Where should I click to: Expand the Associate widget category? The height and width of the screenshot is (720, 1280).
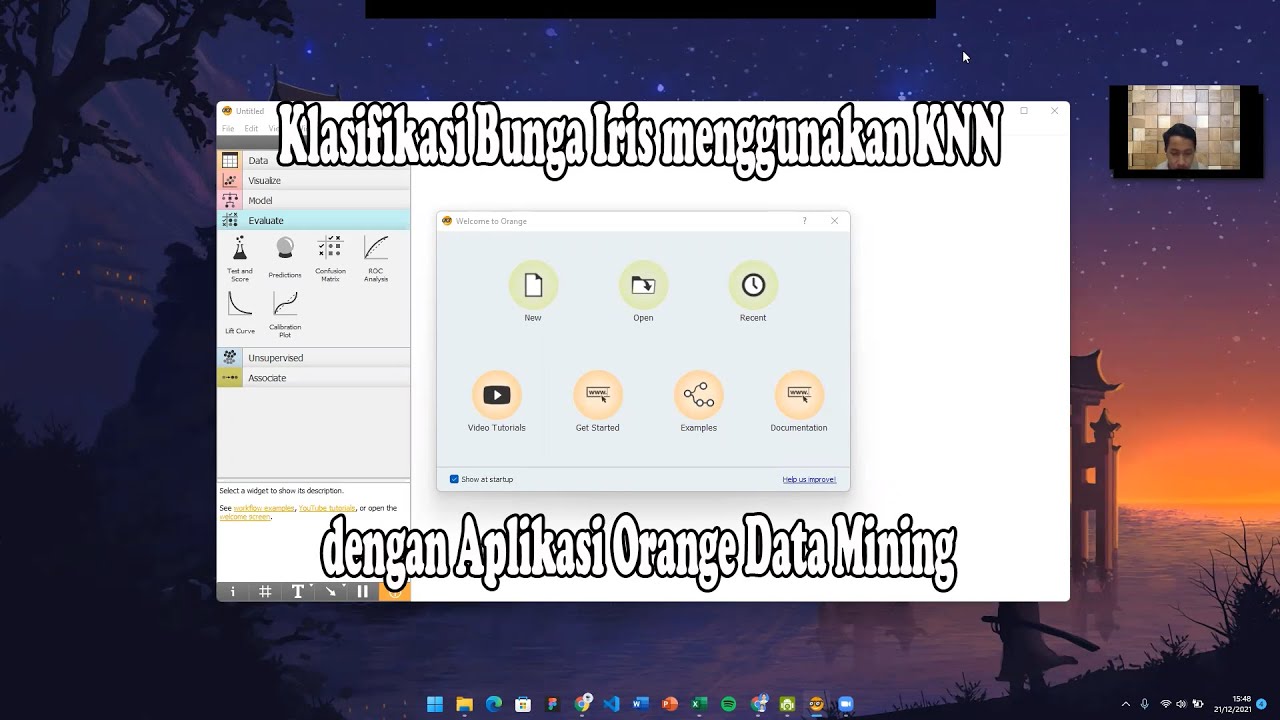coord(314,378)
